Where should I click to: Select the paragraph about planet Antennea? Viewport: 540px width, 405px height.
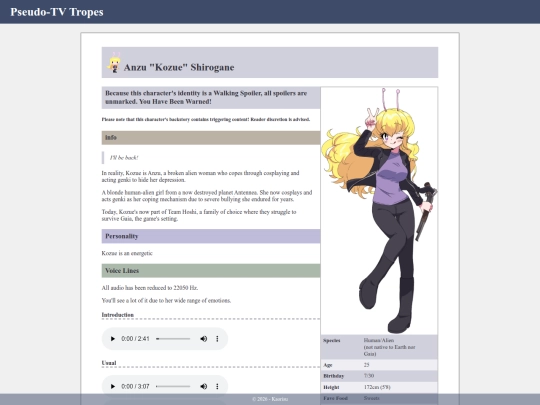click(207, 196)
